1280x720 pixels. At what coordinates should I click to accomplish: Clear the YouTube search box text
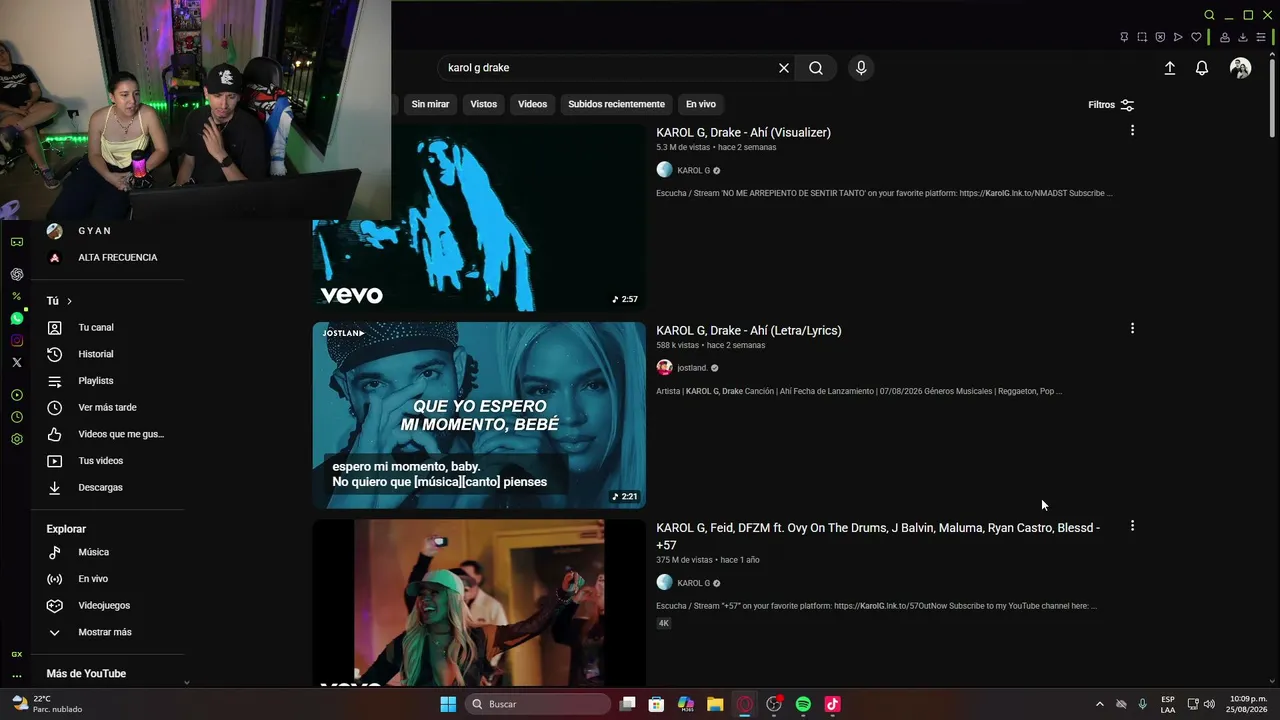tap(784, 68)
